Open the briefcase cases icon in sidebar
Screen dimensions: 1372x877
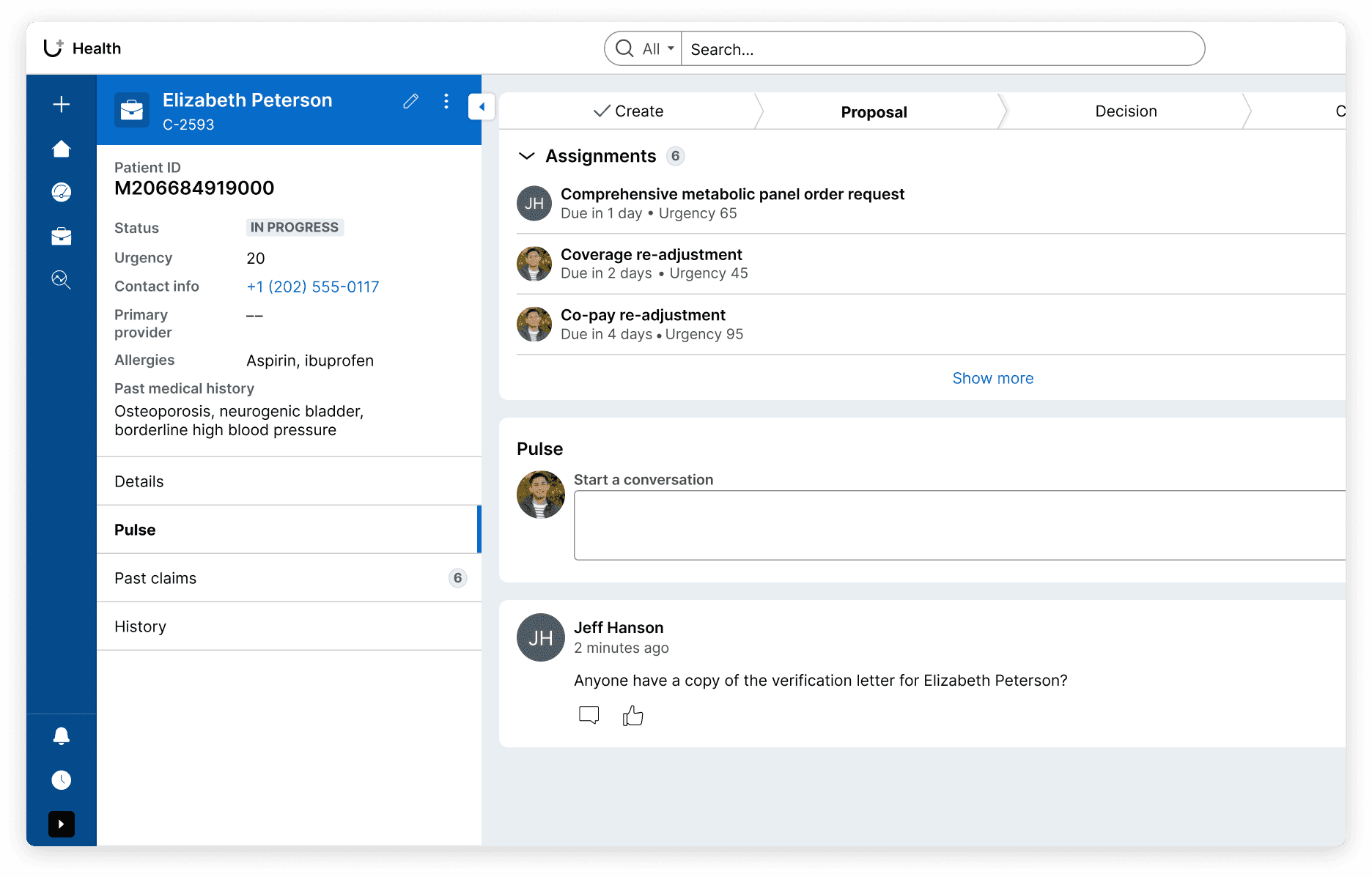pos(62,236)
